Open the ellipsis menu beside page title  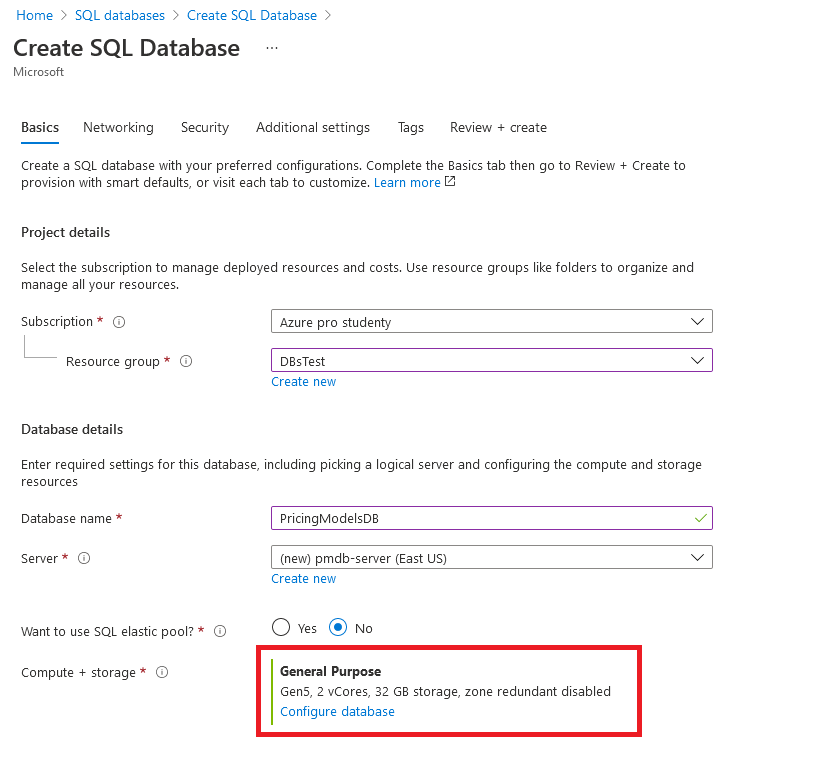pos(272,48)
